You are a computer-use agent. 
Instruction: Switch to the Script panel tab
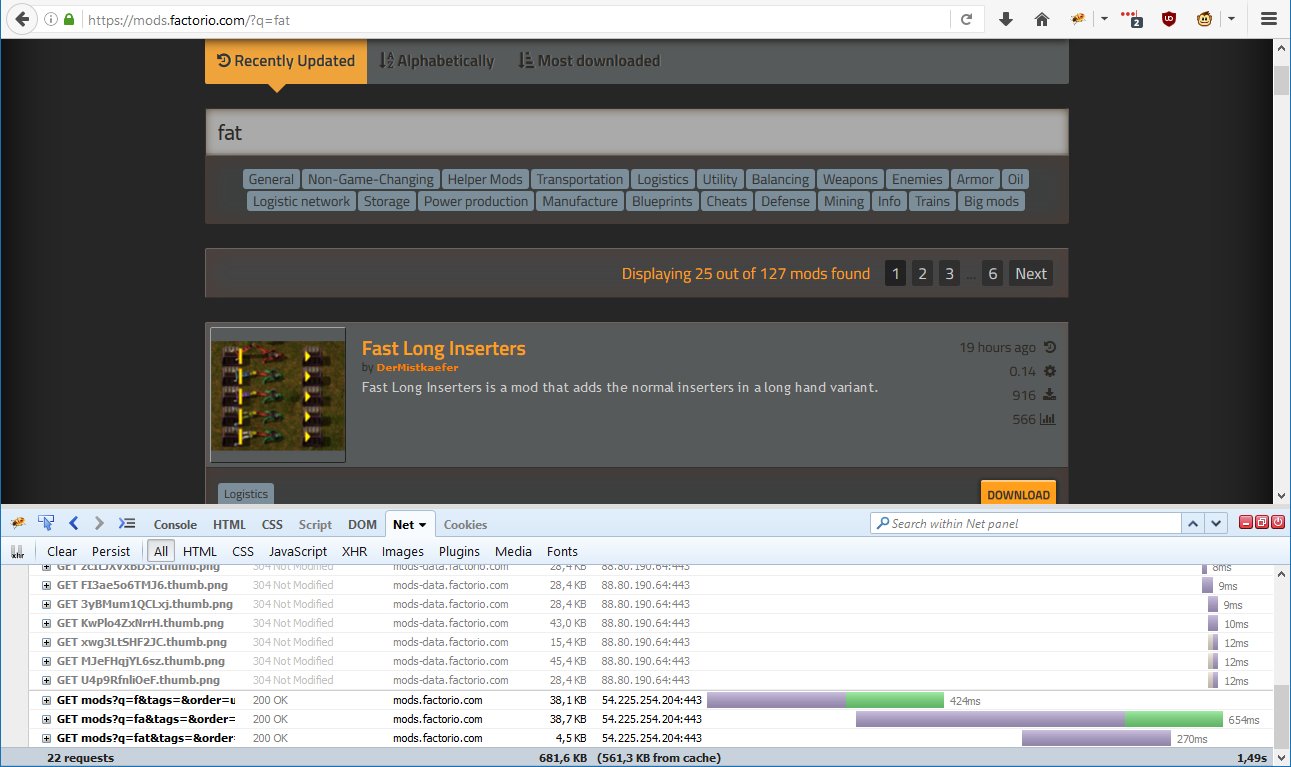315,524
